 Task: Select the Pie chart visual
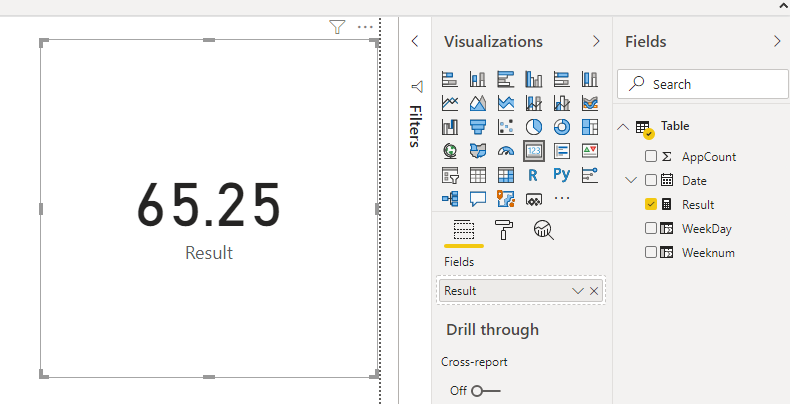click(534, 127)
